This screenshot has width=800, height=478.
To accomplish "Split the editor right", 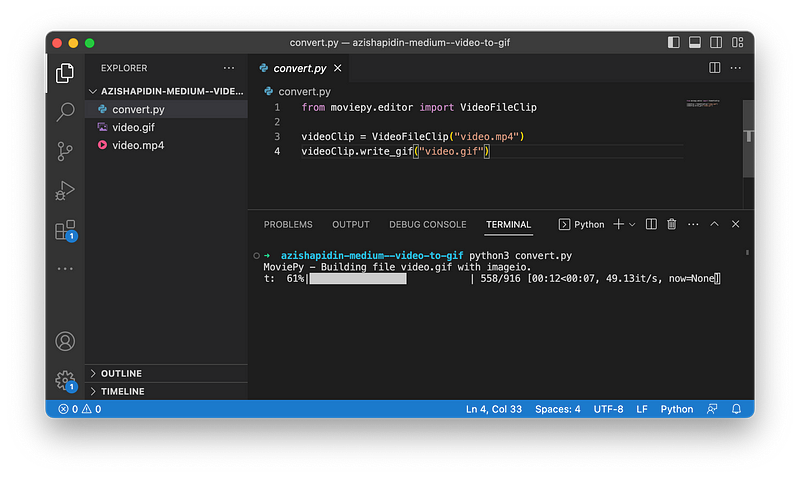I will 715,68.
